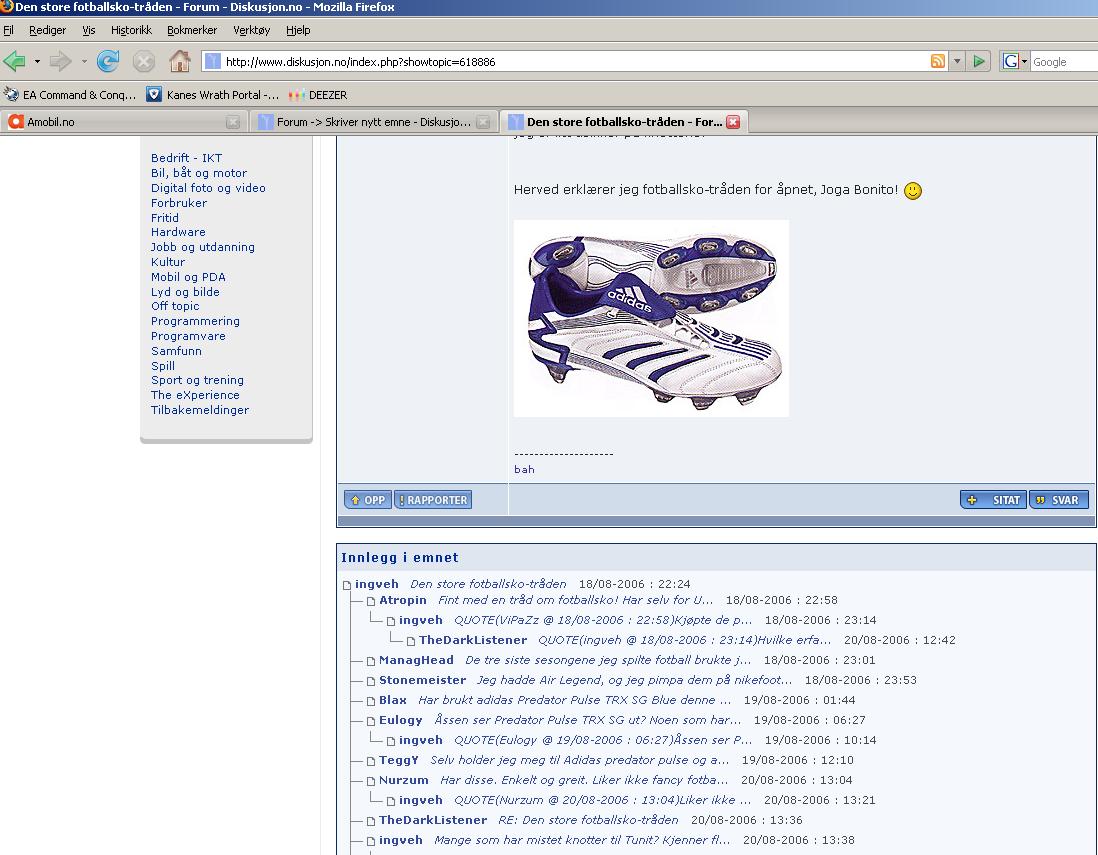Screen dimensions: 1098x855
Task: Click the page icon before Atropin
Action: tap(371, 601)
